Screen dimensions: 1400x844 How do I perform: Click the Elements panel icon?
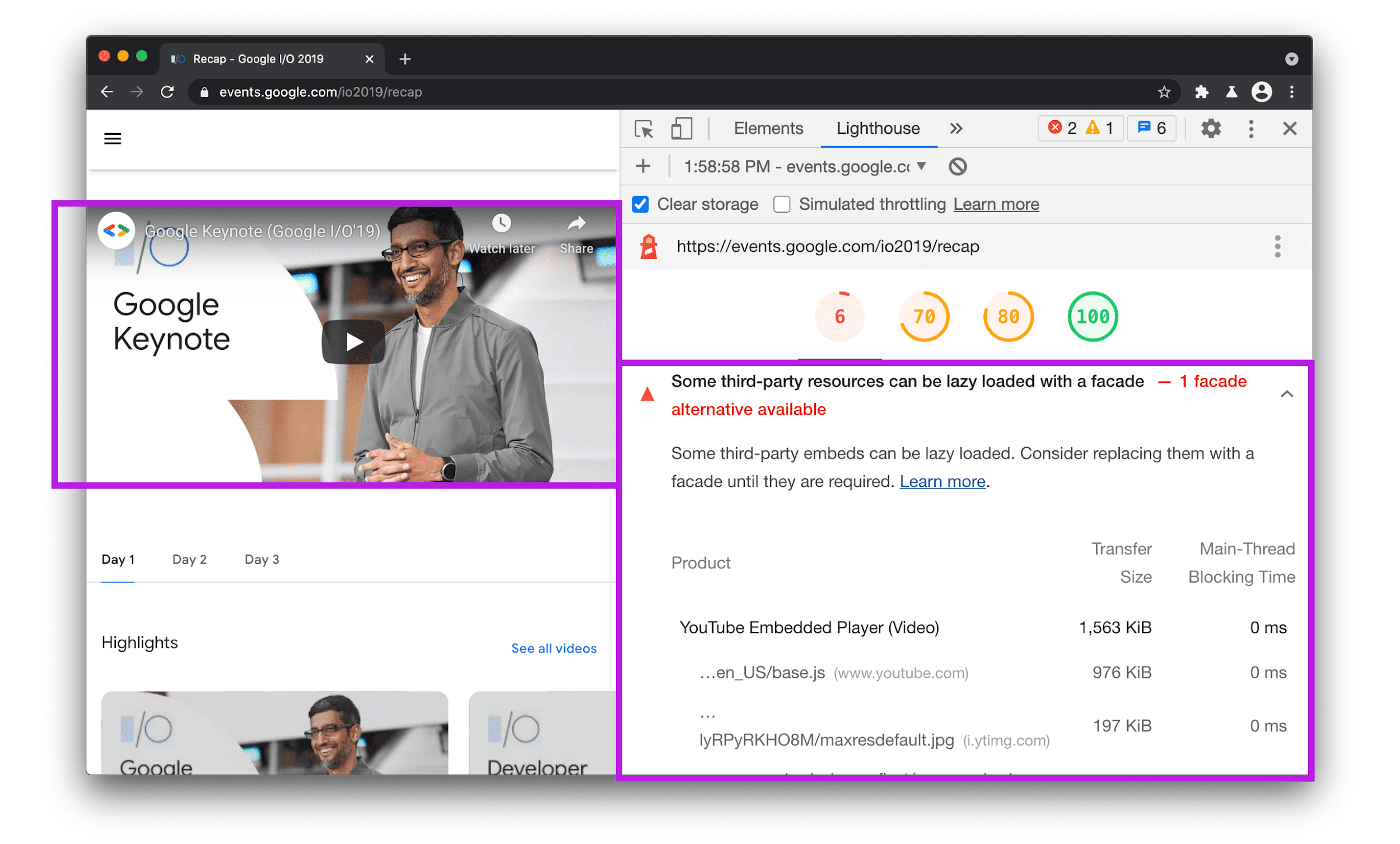768,129
